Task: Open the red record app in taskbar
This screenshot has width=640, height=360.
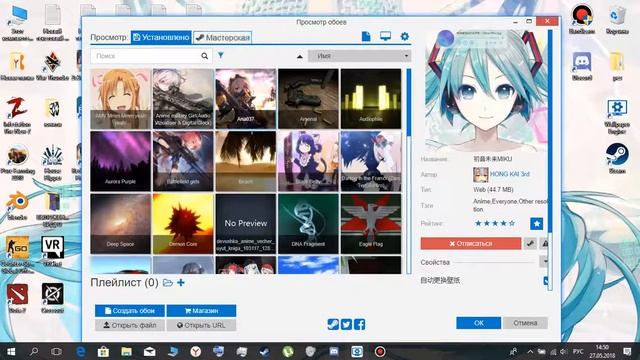Action: tap(380, 351)
